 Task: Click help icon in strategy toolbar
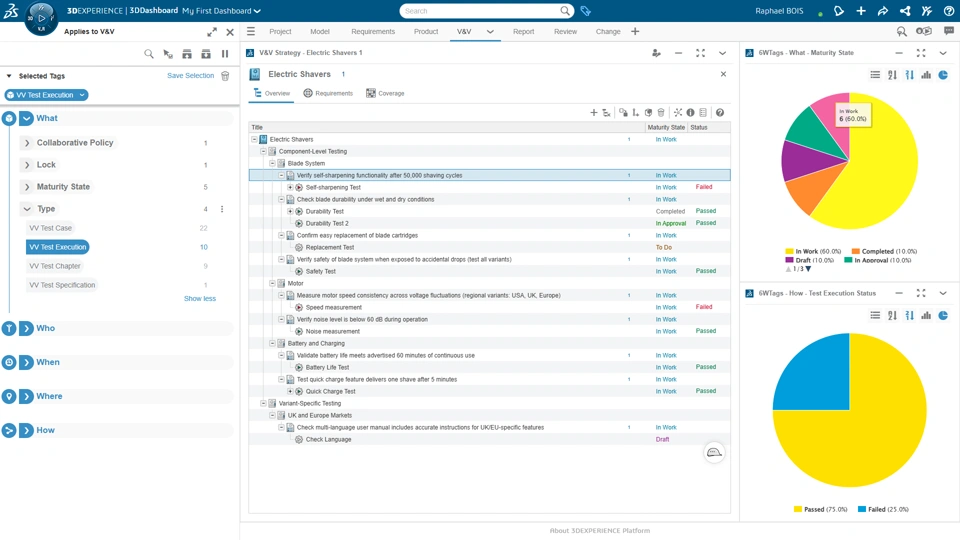tap(720, 112)
